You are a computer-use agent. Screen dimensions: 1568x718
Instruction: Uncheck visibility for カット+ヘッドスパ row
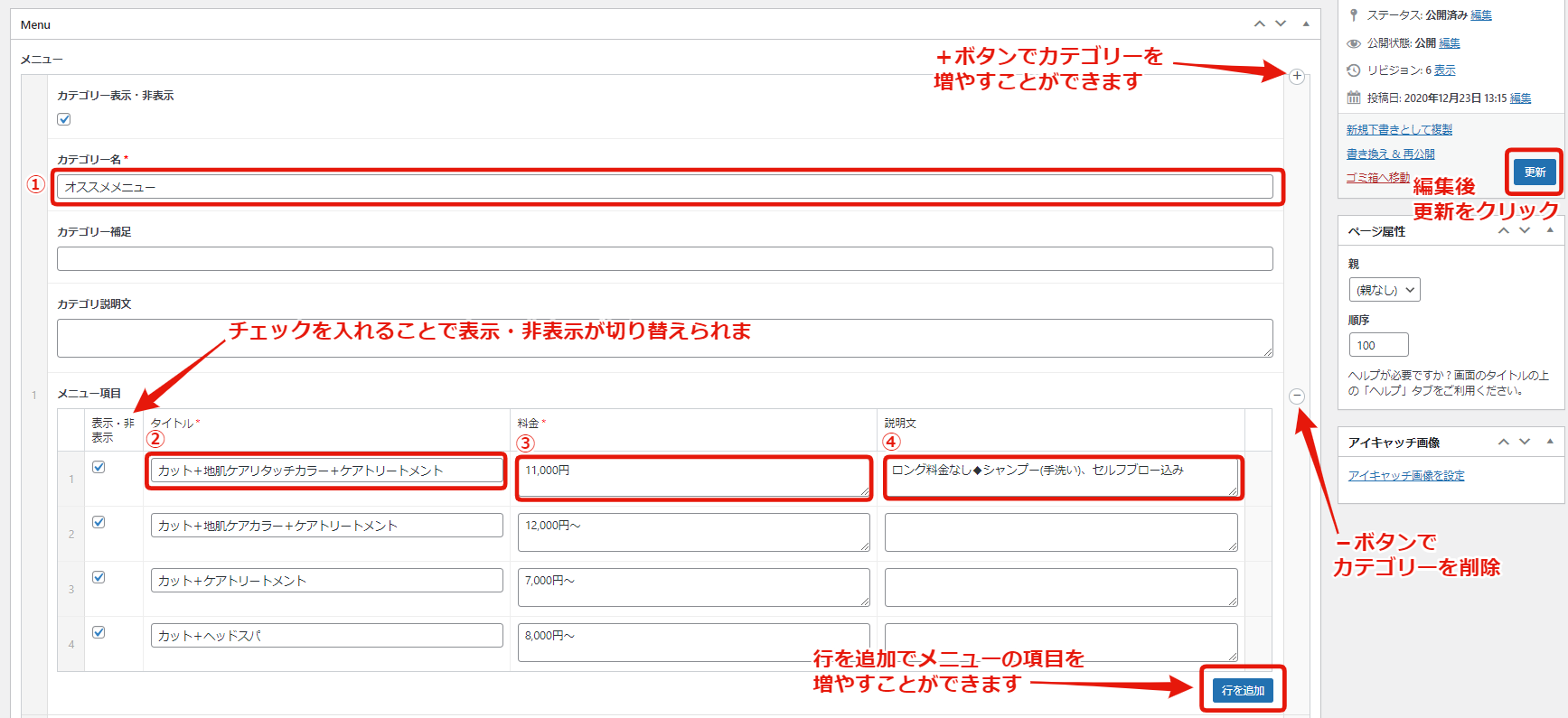click(99, 632)
